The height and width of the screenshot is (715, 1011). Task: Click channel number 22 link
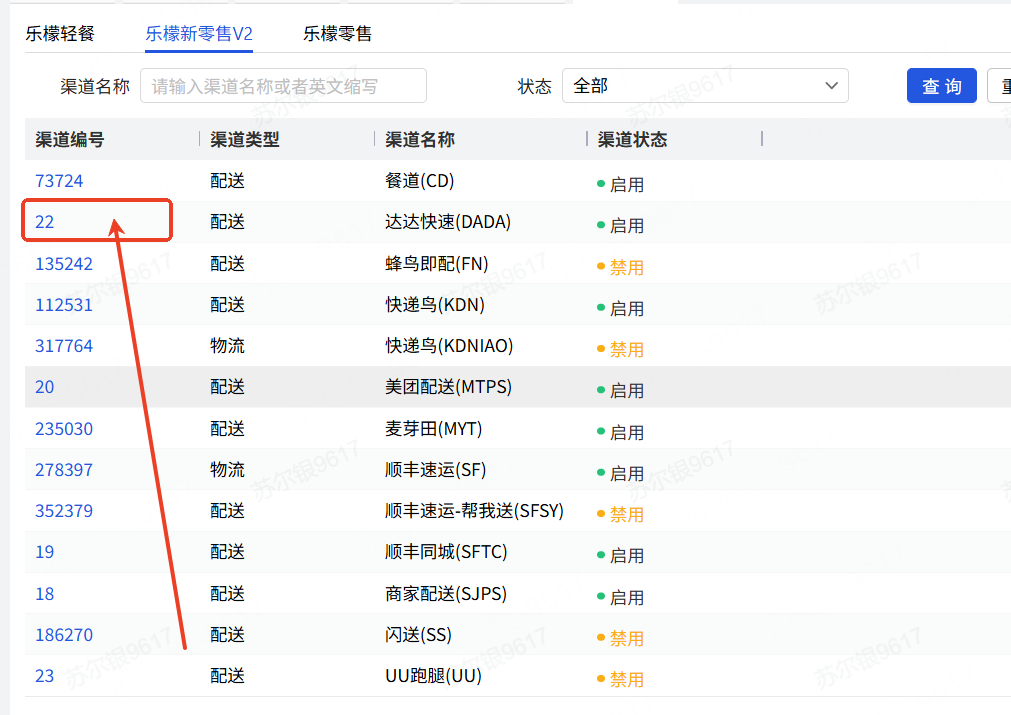pos(45,222)
